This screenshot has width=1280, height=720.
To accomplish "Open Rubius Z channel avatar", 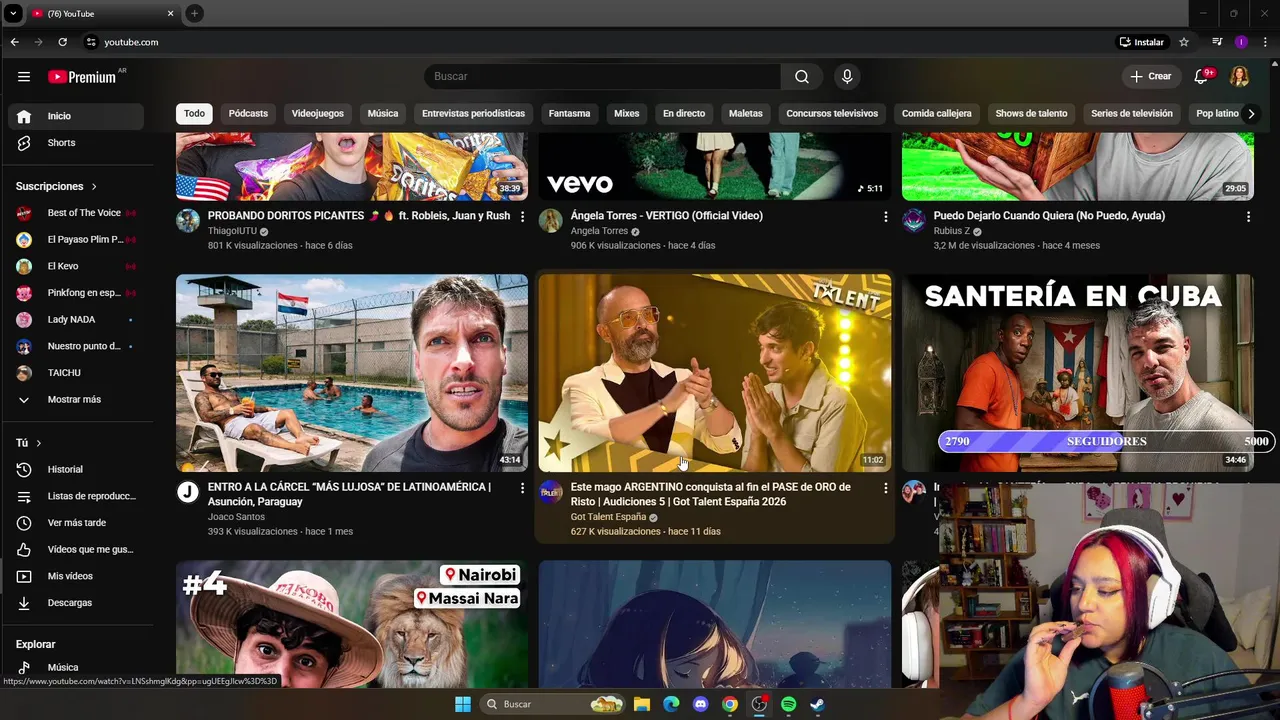I will (x=914, y=221).
